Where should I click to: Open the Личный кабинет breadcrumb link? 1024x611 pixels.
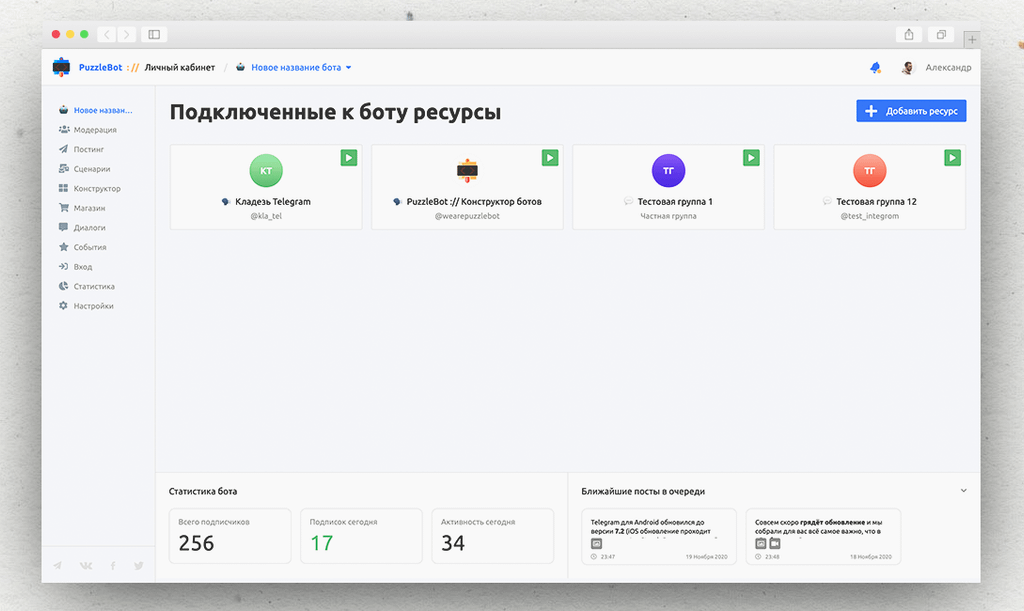tap(180, 67)
